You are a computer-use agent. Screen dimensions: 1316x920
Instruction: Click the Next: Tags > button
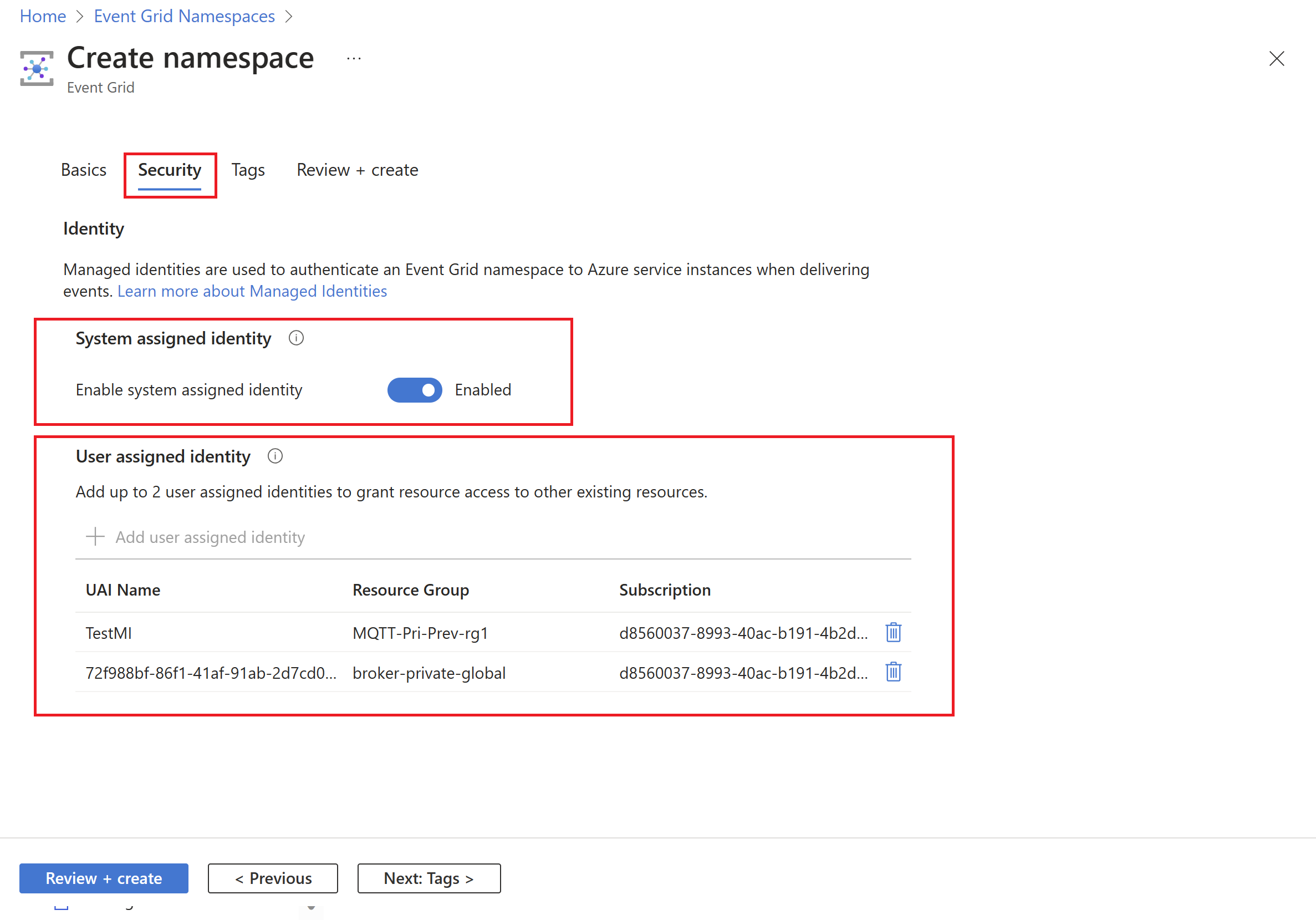tap(429, 878)
